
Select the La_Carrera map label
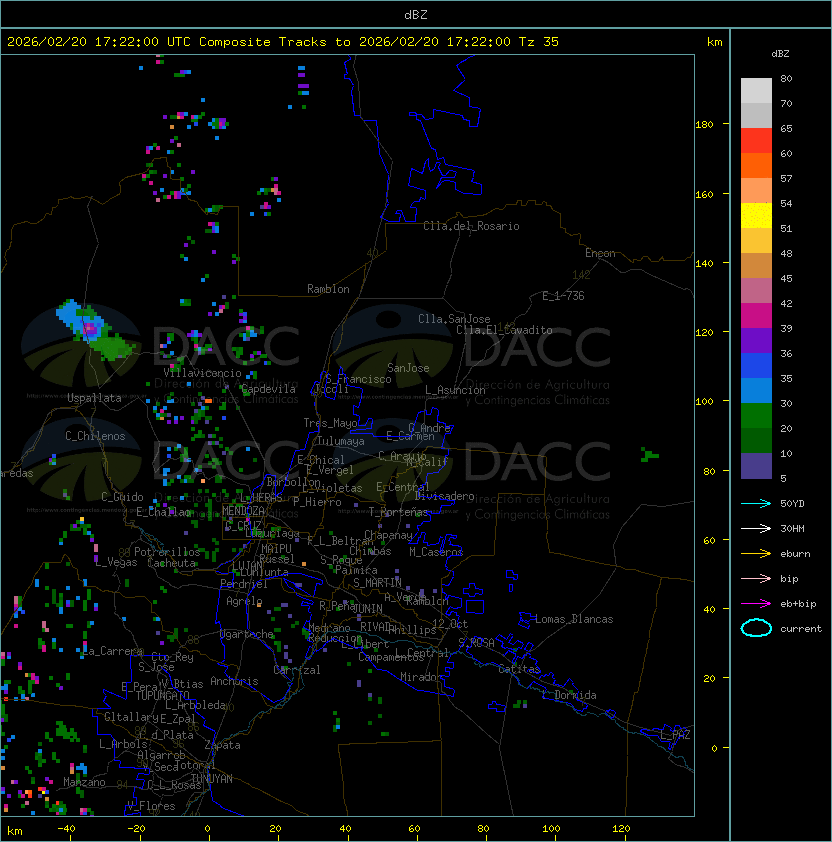[111, 651]
